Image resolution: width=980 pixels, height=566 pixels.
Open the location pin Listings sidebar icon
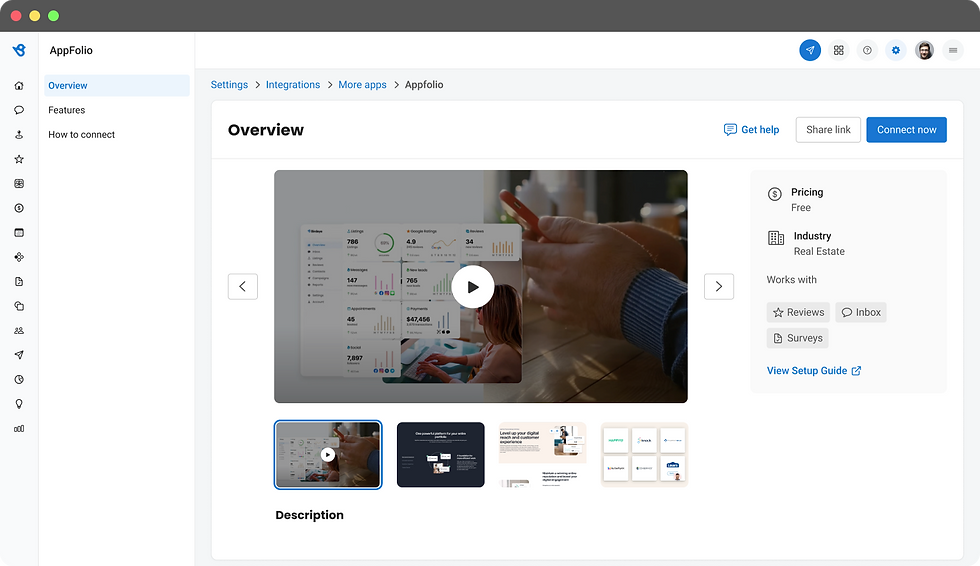[x=19, y=134]
